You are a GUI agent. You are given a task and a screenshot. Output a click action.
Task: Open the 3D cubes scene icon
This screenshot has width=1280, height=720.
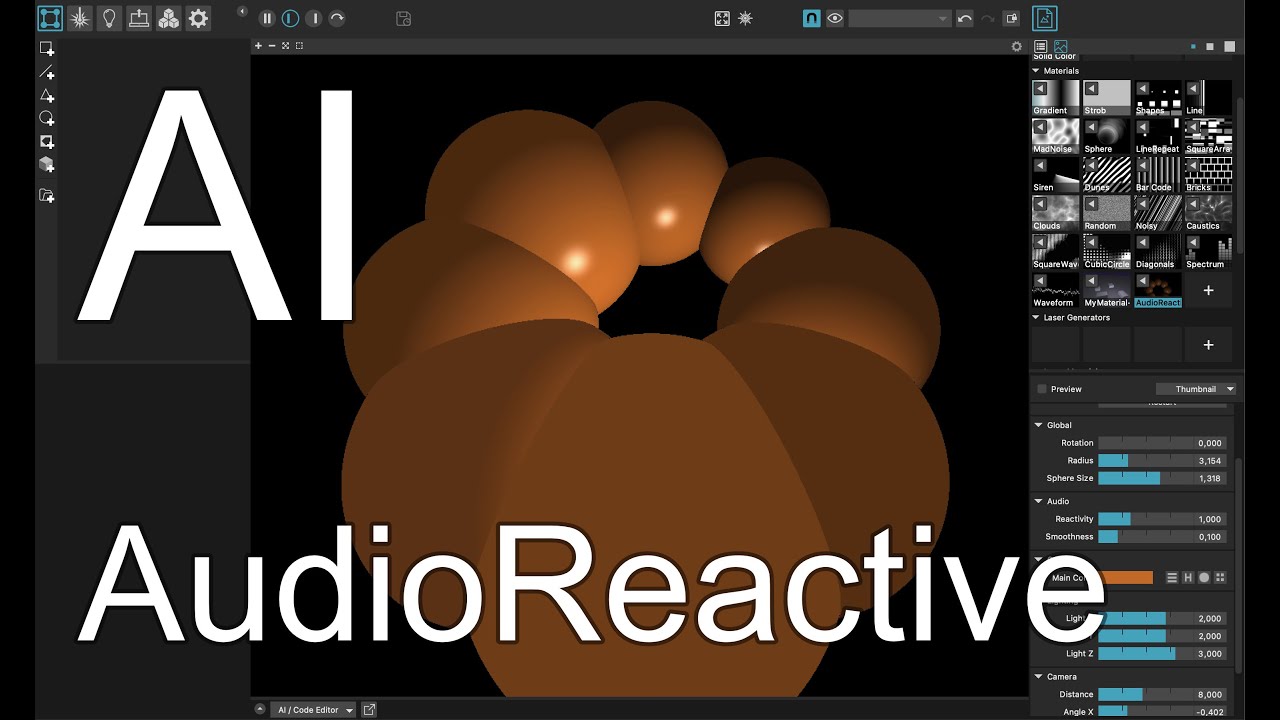[x=169, y=18]
